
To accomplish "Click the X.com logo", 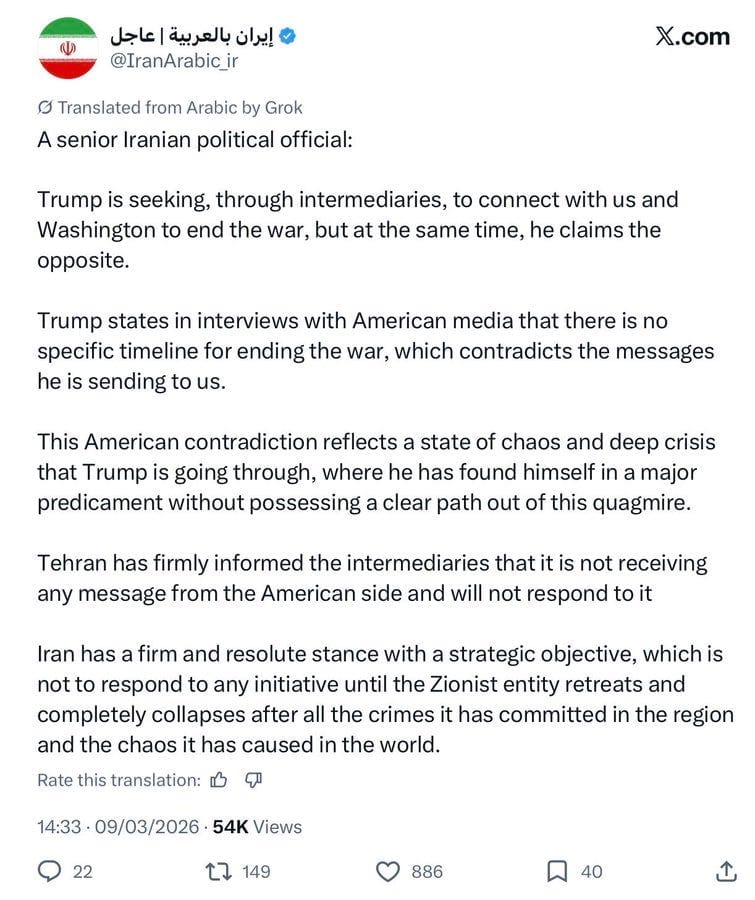I will (x=692, y=36).
